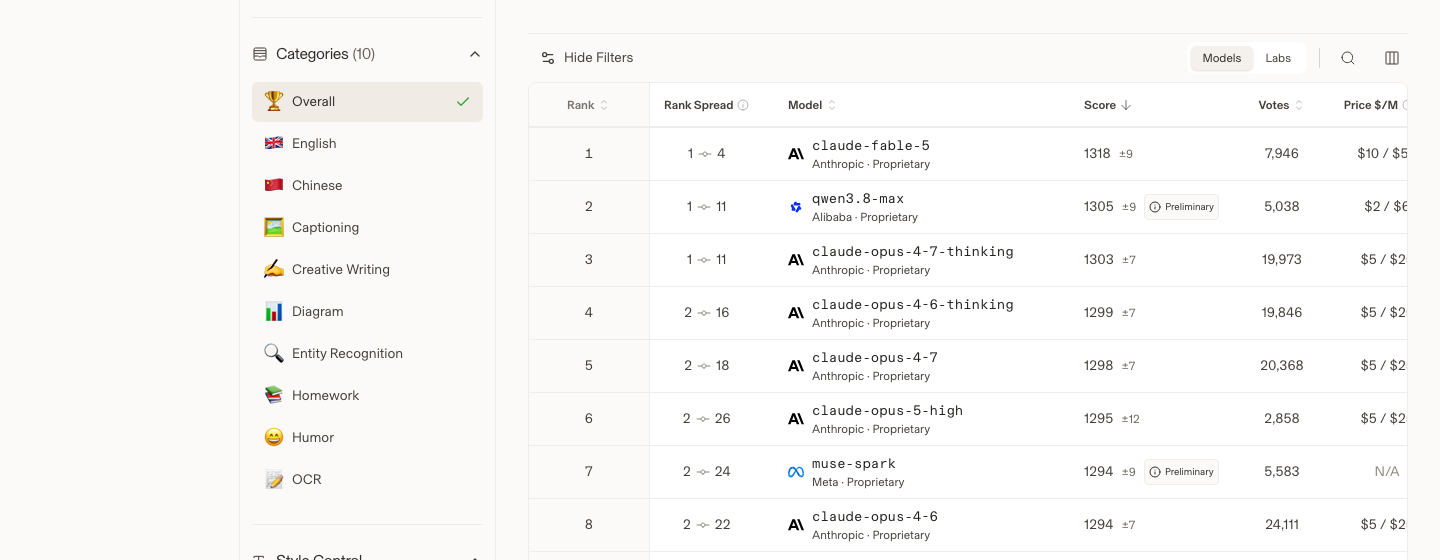Screen dimensions: 1440x560
Task: Sort by the Score column arrow
Action: click(1126, 105)
